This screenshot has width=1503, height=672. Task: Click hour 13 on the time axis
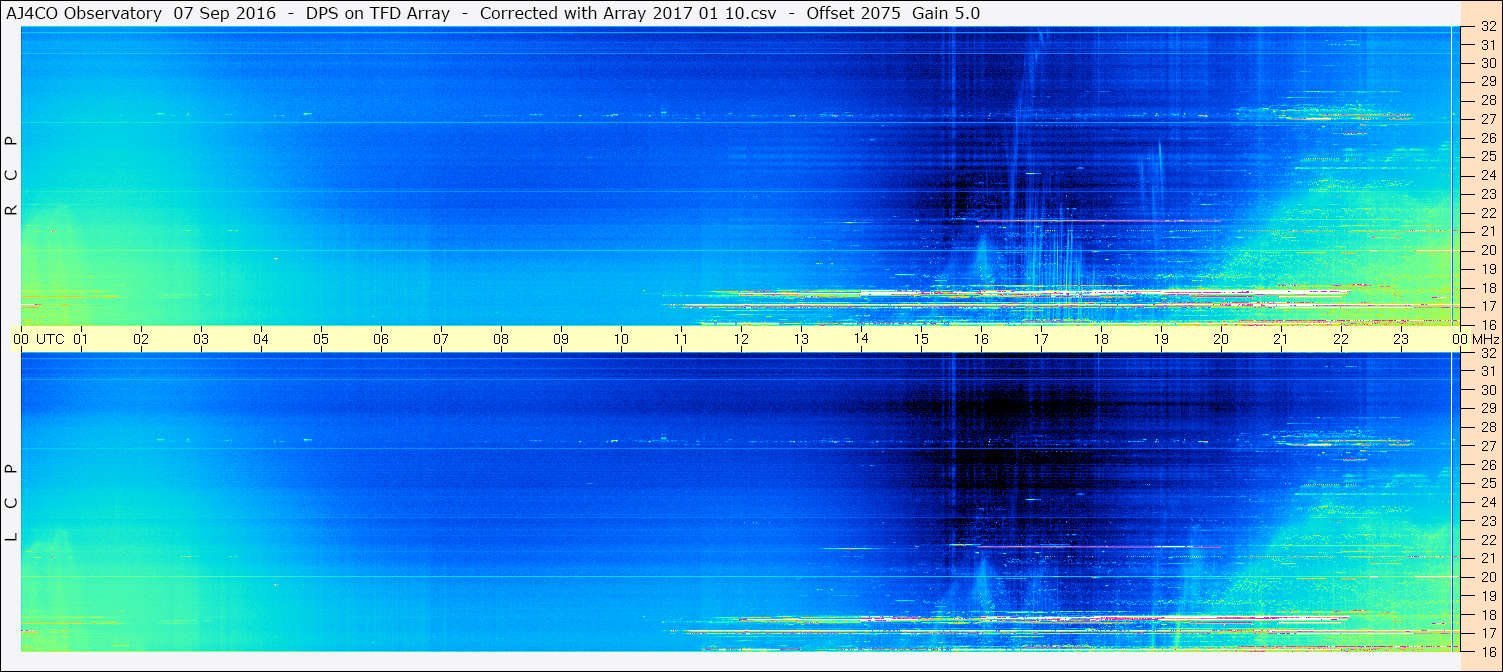pos(801,339)
